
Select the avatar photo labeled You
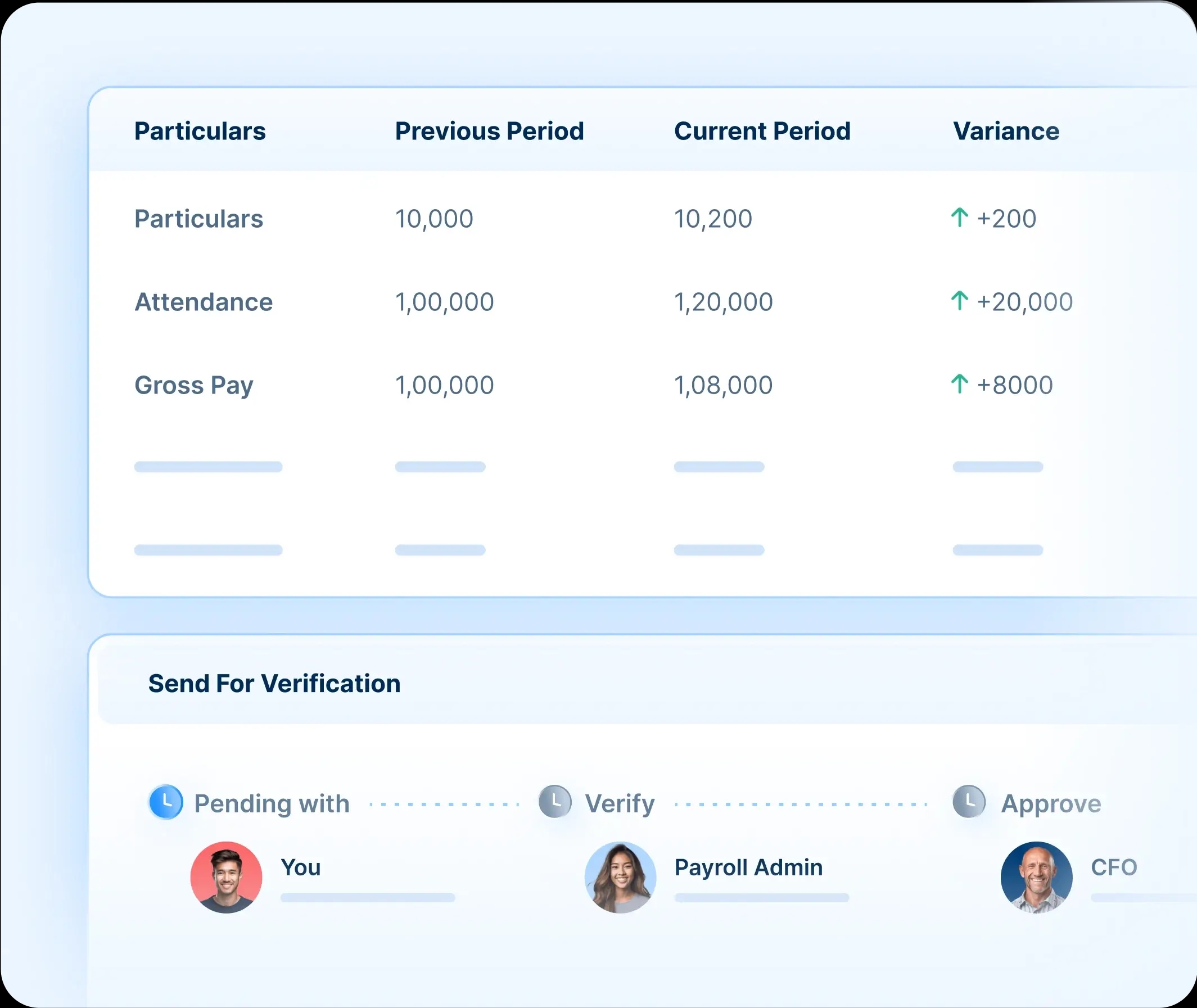[x=226, y=877]
